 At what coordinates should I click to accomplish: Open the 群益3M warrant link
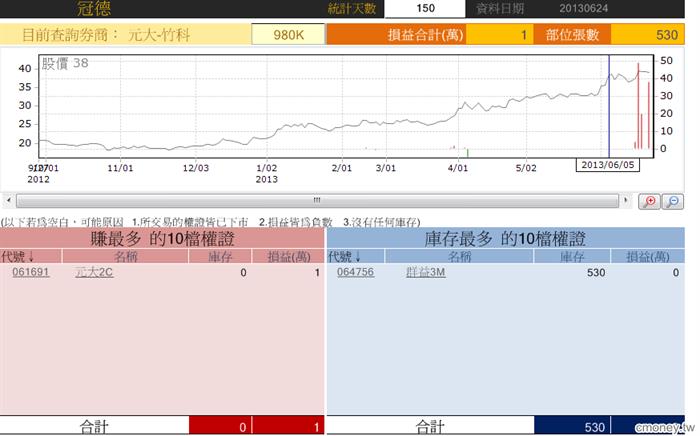[x=426, y=272]
